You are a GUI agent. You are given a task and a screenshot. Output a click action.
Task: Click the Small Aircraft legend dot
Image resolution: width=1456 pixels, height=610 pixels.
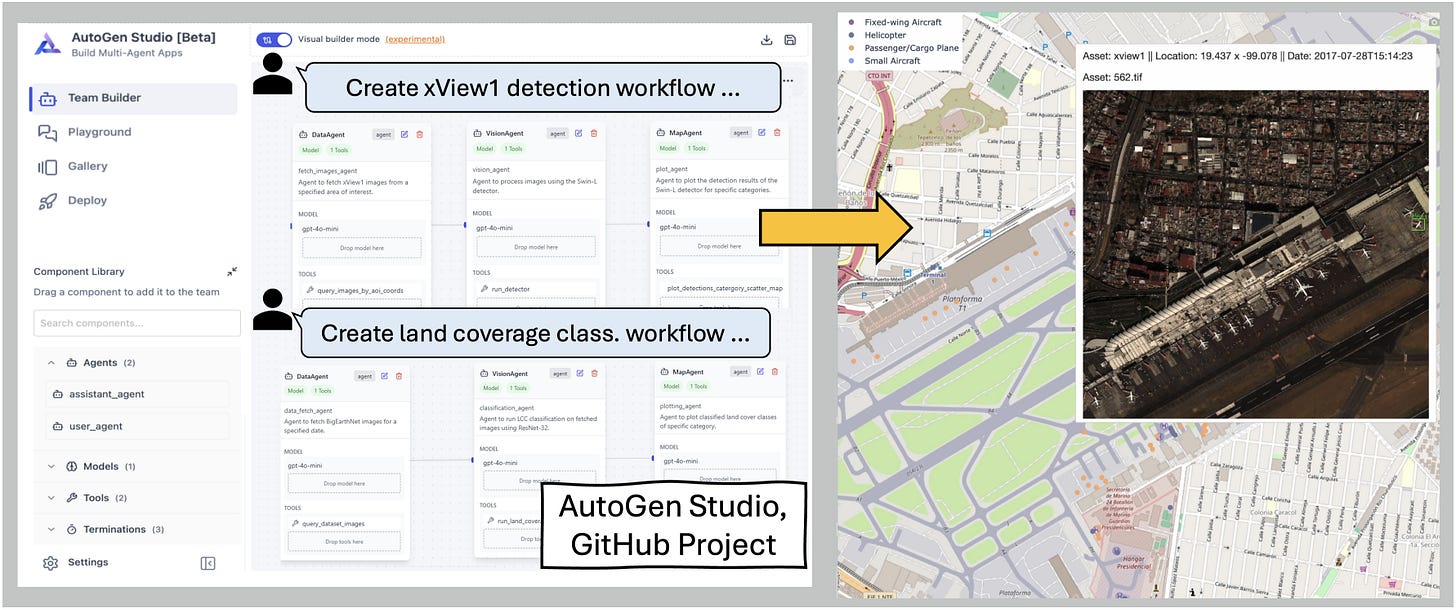[x=851, y=61]
